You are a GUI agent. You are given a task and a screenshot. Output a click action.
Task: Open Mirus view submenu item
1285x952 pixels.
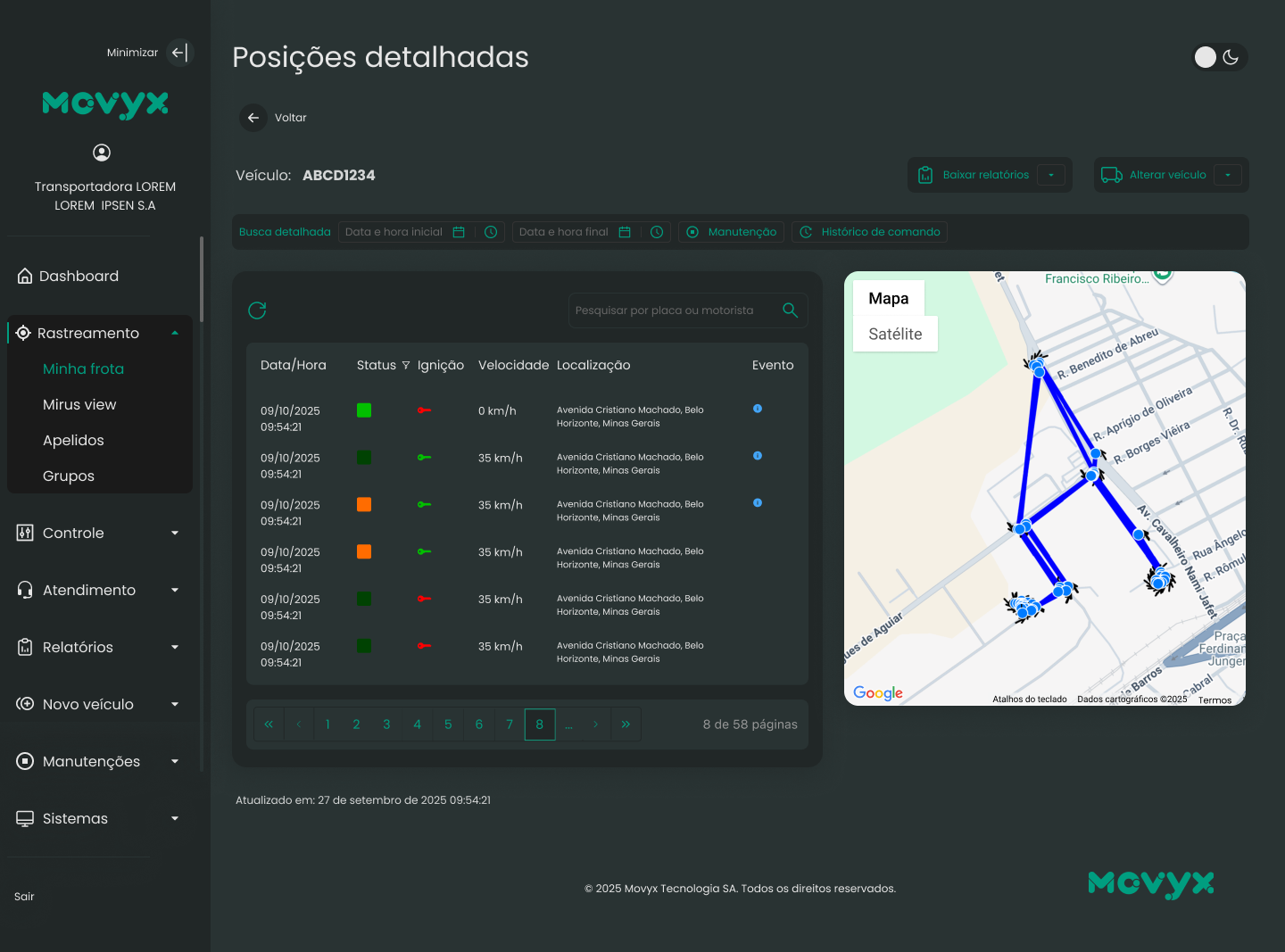tap(79, 404)
